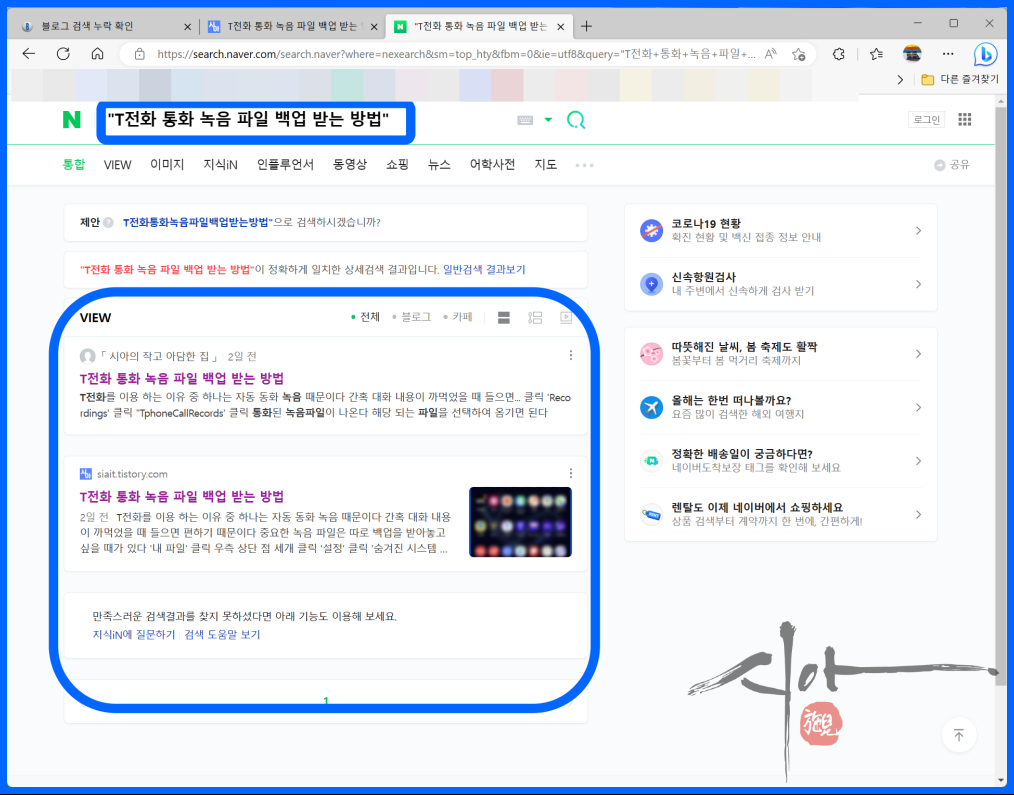Click the 공유 share button
The image size is (1014, 795).
[952, 165]
